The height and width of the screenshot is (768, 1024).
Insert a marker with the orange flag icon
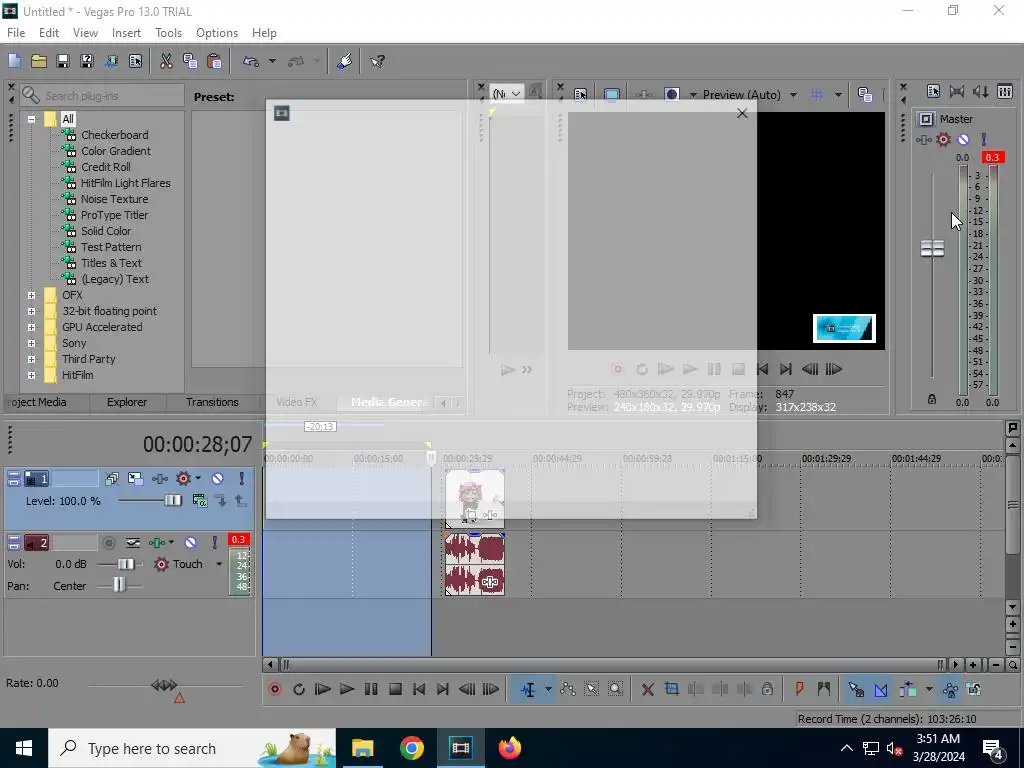point(799,689)
